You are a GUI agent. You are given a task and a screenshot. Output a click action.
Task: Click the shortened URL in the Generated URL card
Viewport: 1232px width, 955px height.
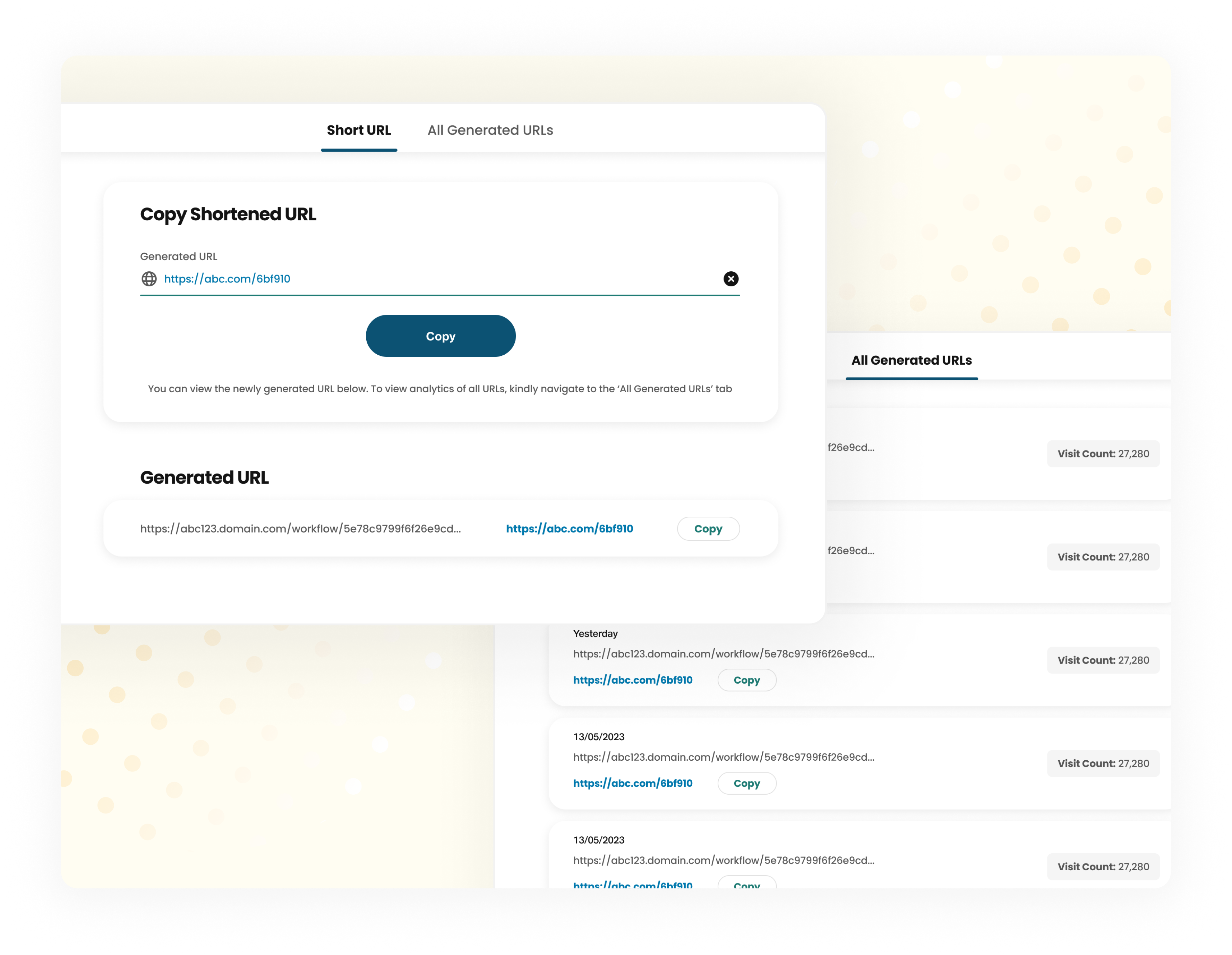(x=570, y=529)
